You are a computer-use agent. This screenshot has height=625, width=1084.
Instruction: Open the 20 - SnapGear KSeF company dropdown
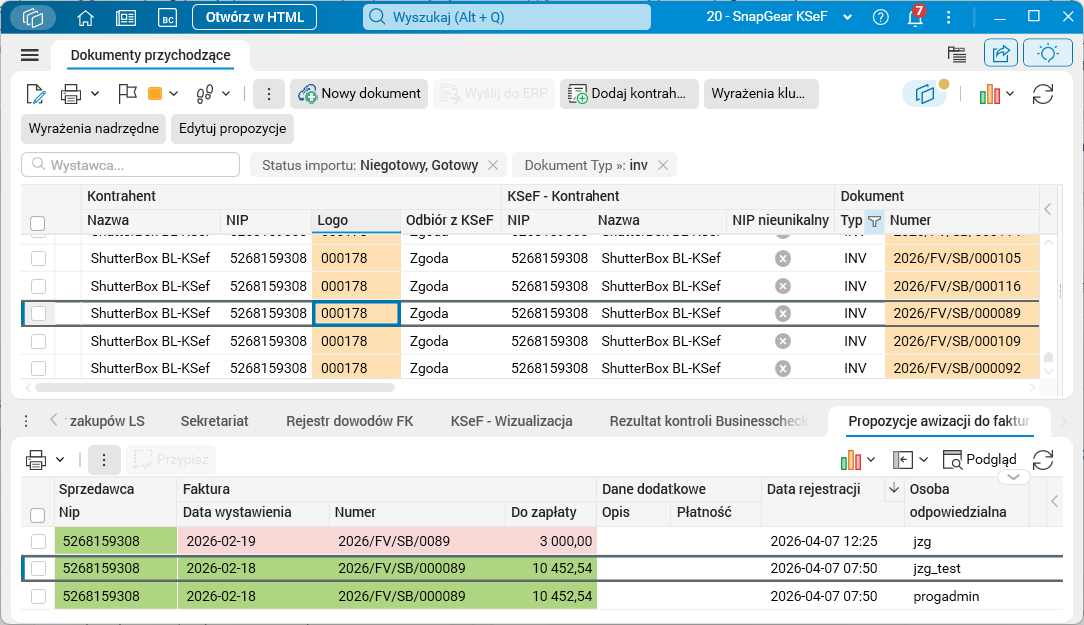[x=779, y=17]
